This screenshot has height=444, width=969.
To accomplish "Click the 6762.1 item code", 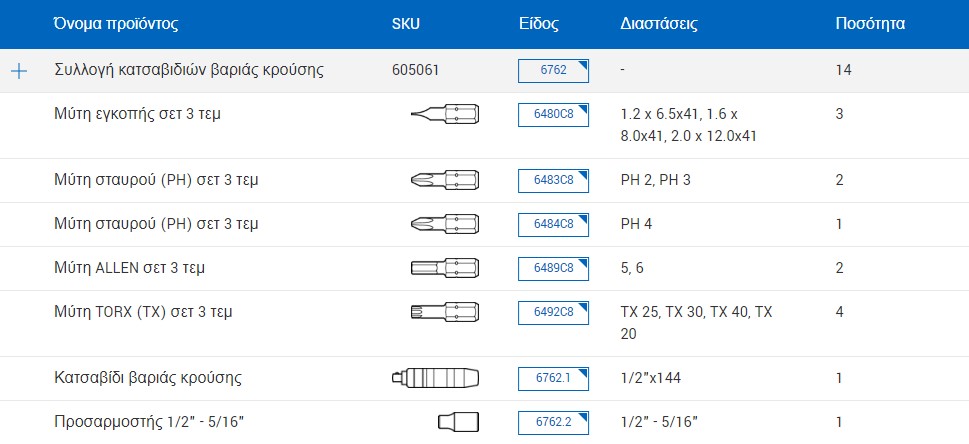I will pos(553,379).
